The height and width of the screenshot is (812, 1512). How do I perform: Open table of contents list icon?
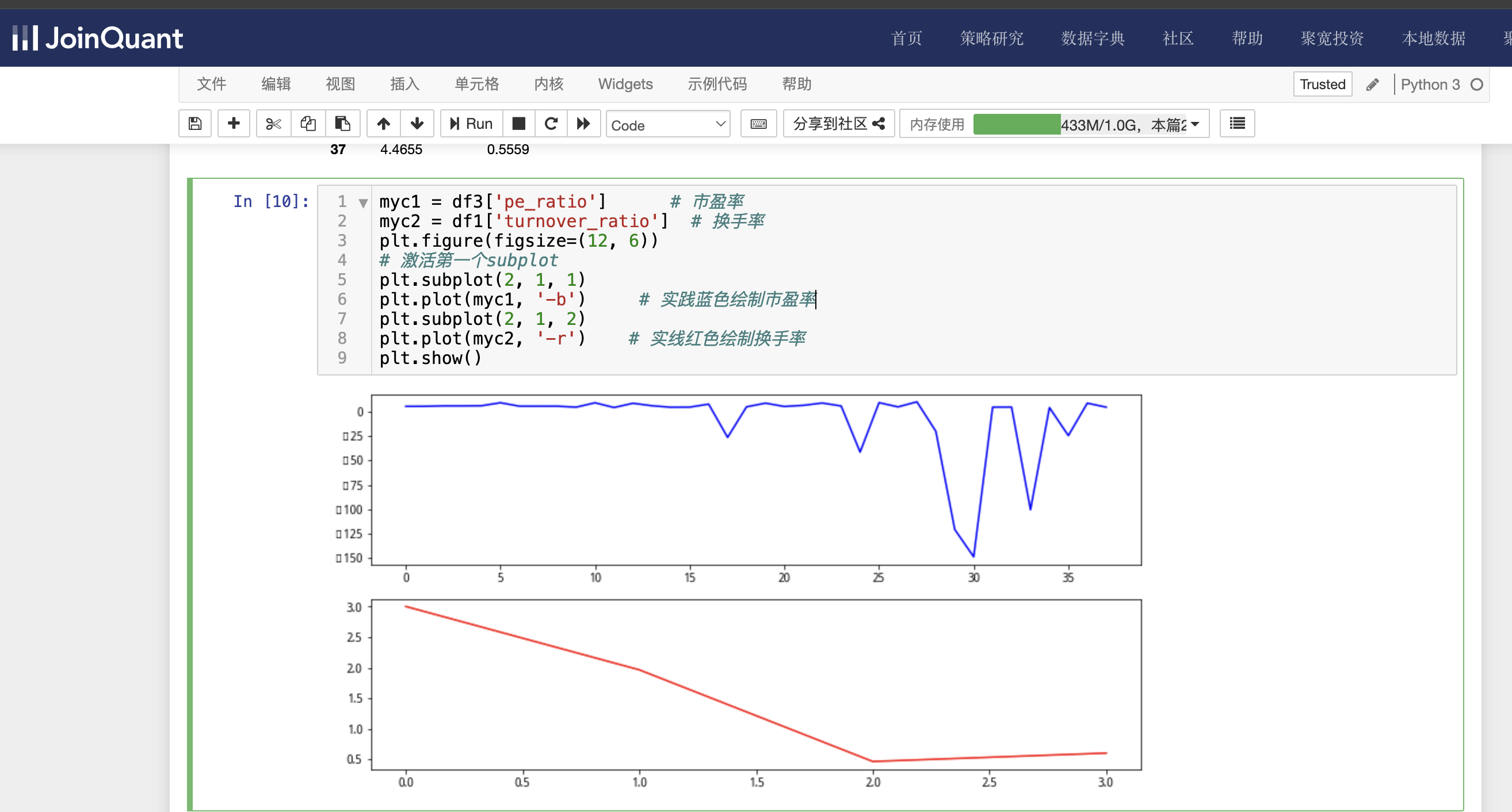[x=1238, y=124]
